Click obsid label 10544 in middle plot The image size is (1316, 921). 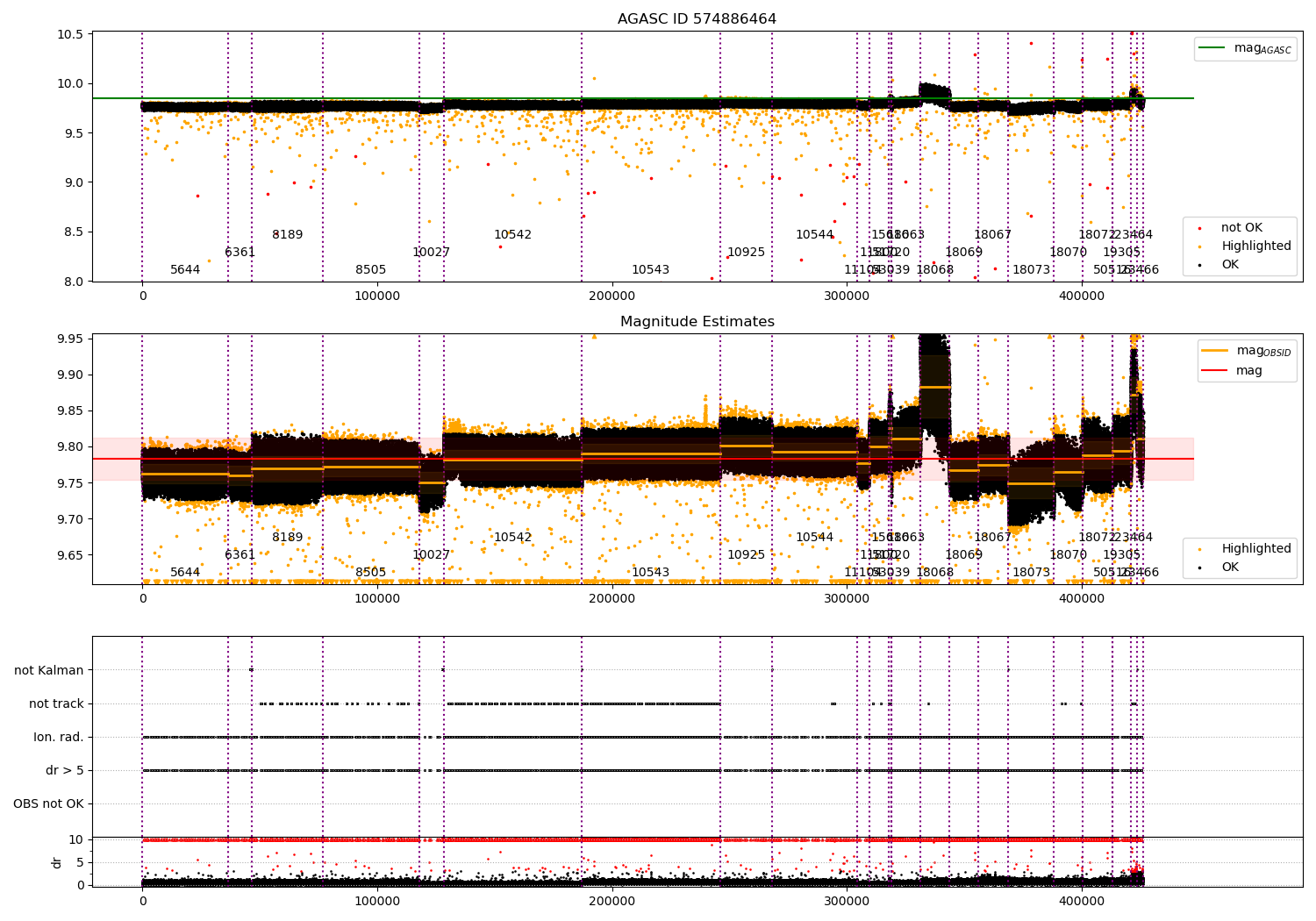[814, 537]
